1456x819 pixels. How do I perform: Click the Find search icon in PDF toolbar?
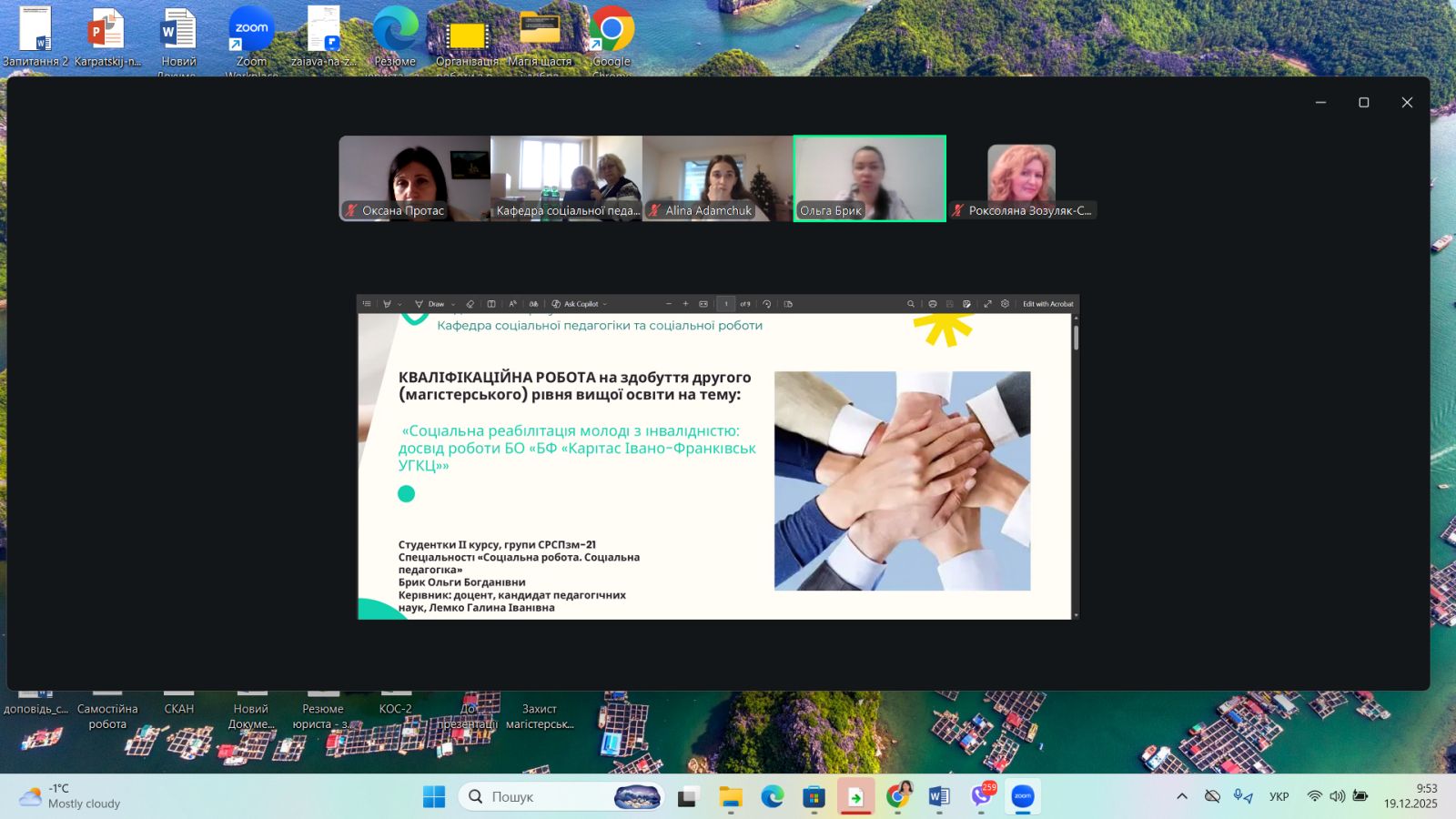(910, 304)
